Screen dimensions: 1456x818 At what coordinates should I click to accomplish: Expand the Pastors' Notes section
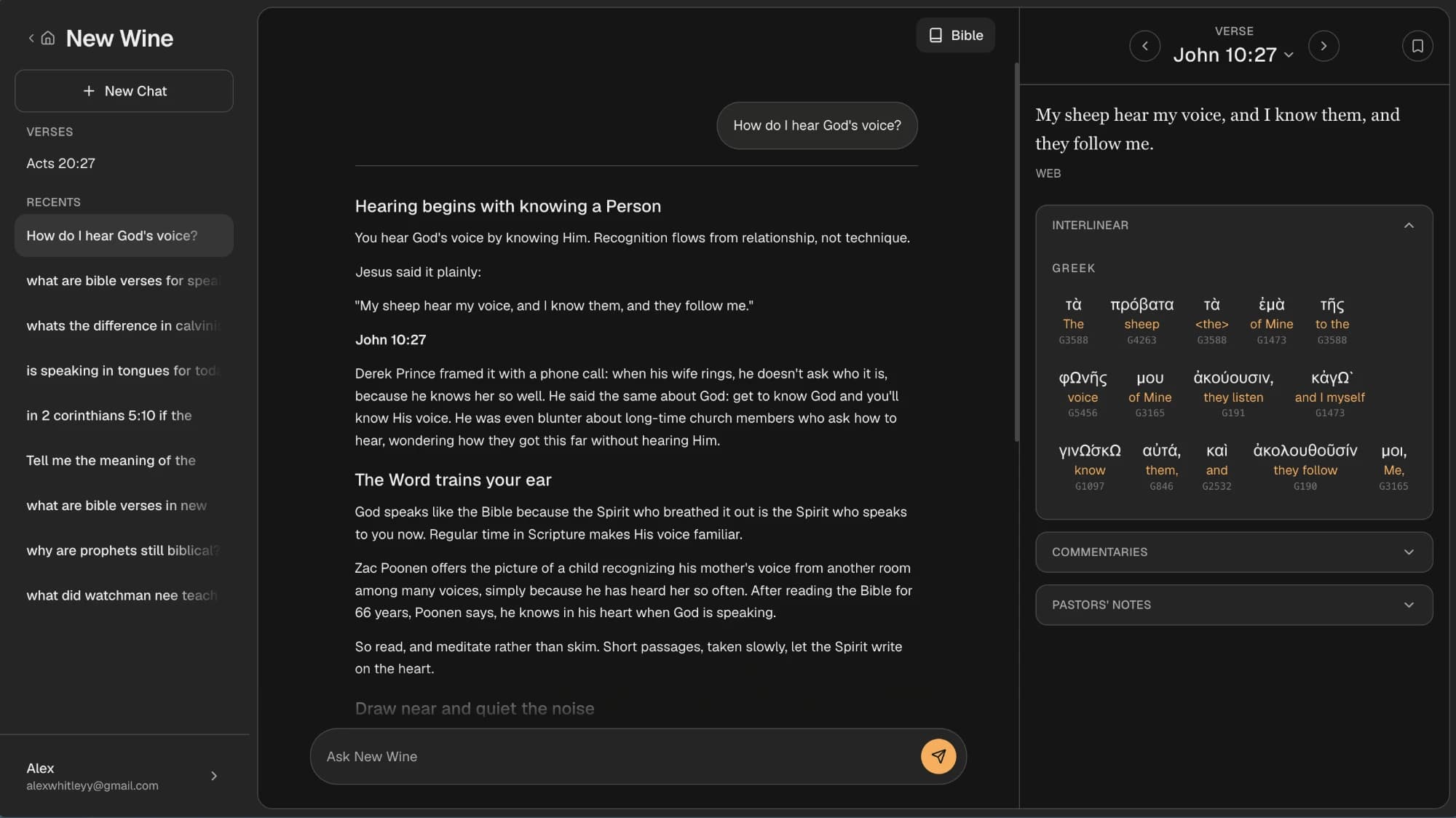coord(1234,605)
